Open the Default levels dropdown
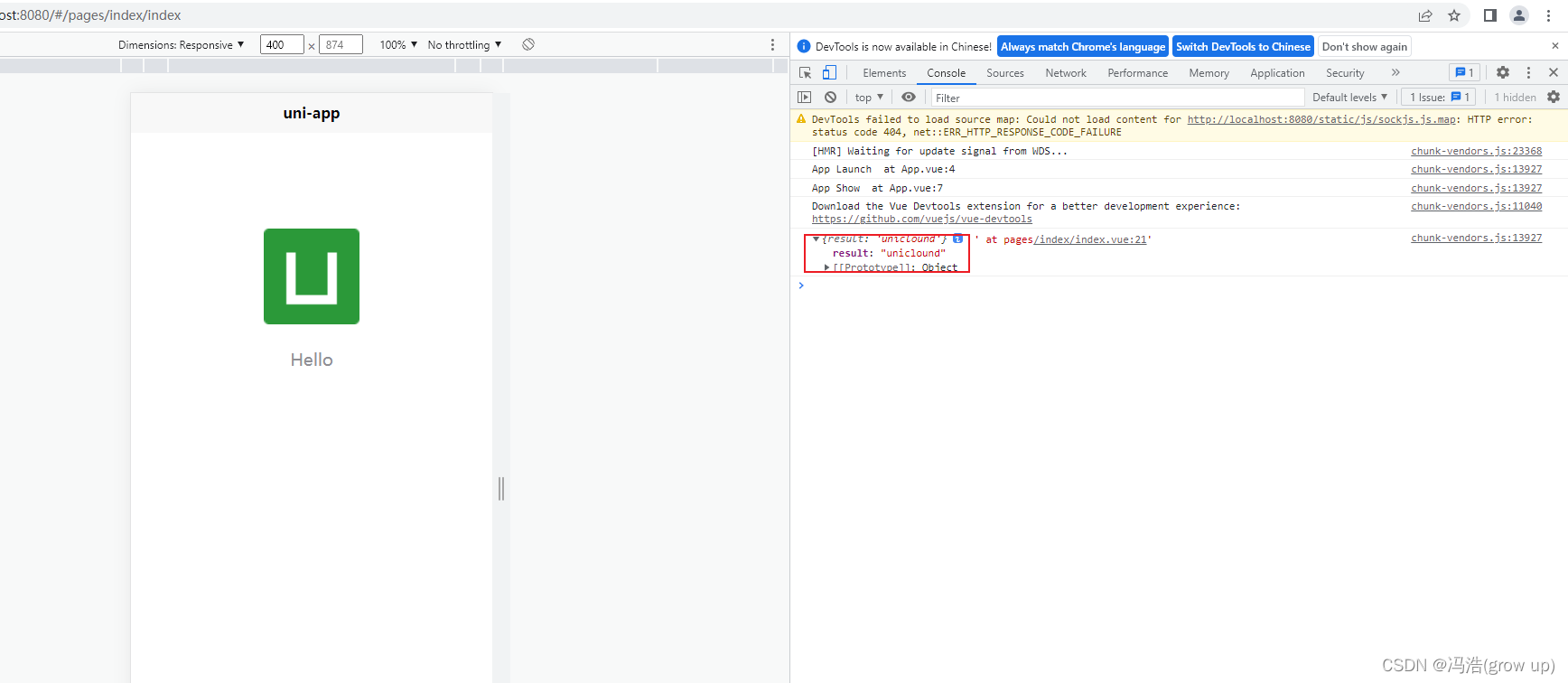This screenshot has height=683, width=1568. 1349,97
